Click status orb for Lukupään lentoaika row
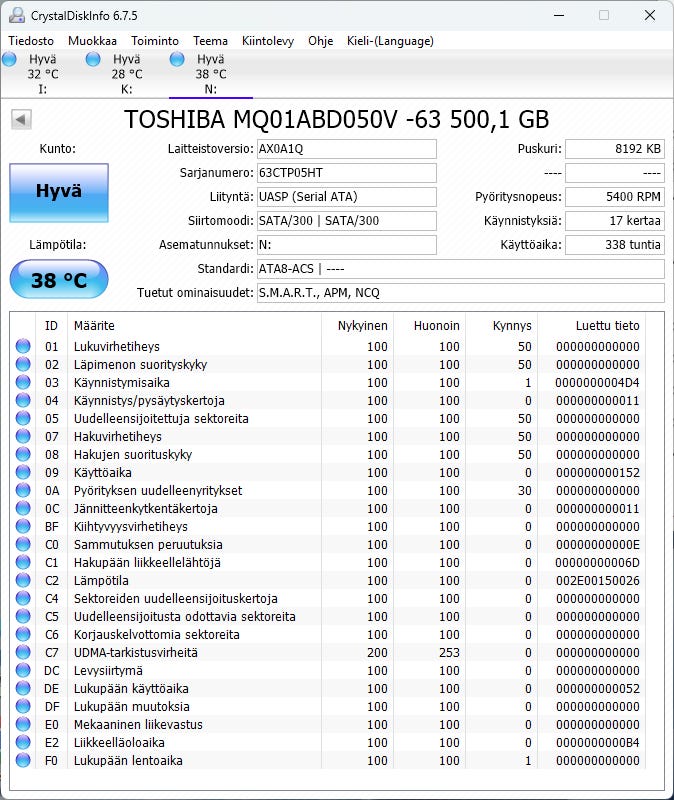 23,761
